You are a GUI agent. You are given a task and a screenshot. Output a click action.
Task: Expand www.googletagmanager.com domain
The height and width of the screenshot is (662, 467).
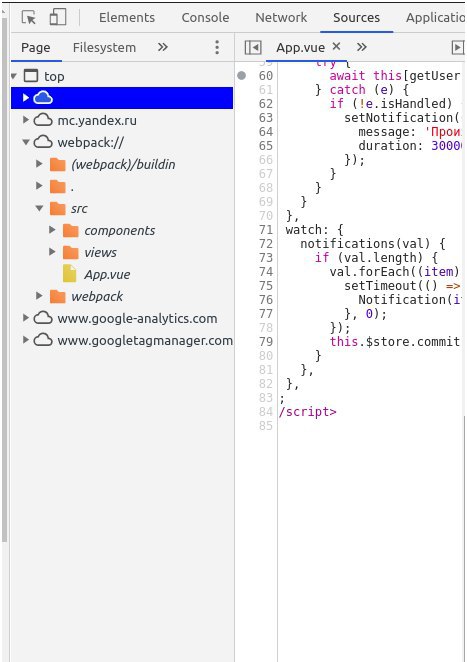[x=26, y=340]
